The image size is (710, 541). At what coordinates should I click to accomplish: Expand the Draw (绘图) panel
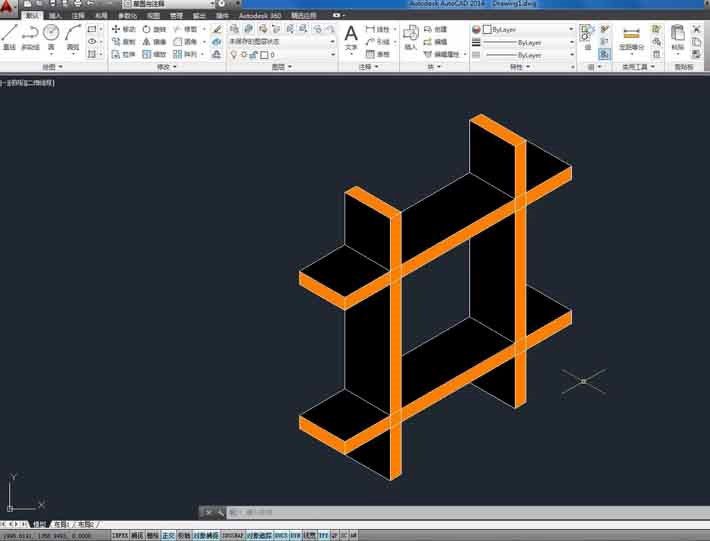[x=53, y=67]
